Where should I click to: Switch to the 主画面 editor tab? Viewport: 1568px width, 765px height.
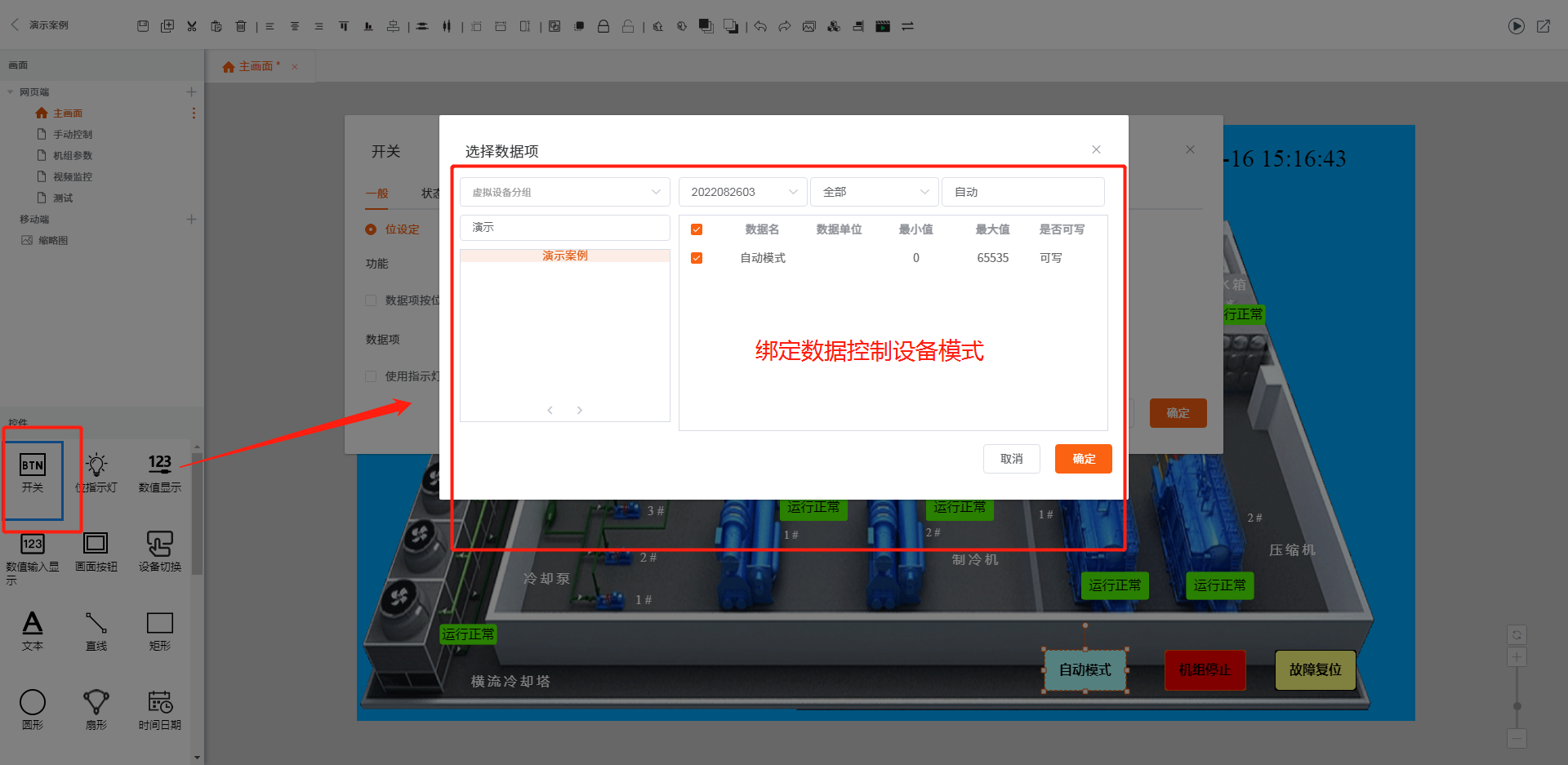[256, 66]
